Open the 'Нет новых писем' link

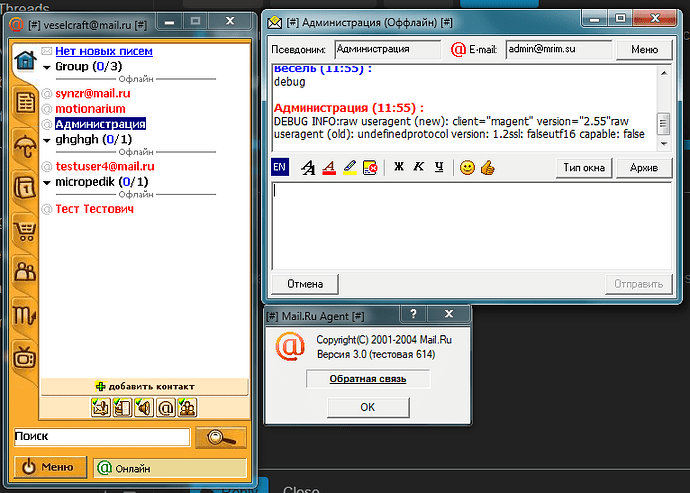click(x=104, y=51)
